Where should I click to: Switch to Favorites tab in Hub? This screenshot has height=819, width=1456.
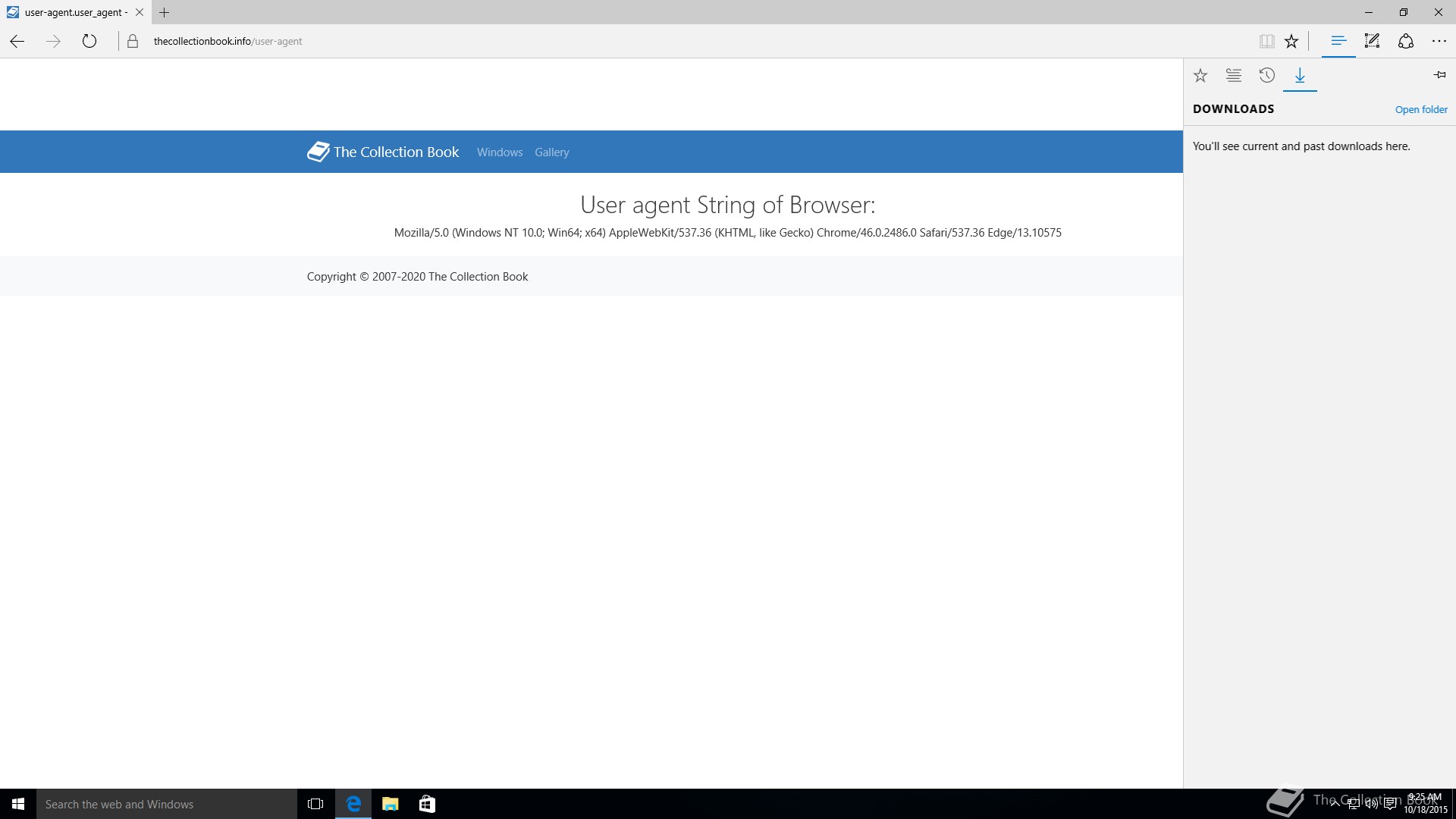pos(1200,75)
